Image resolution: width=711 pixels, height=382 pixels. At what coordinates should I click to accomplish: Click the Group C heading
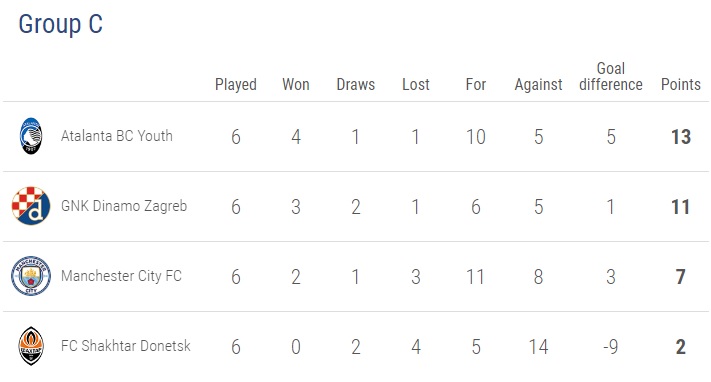coord(61,24)
